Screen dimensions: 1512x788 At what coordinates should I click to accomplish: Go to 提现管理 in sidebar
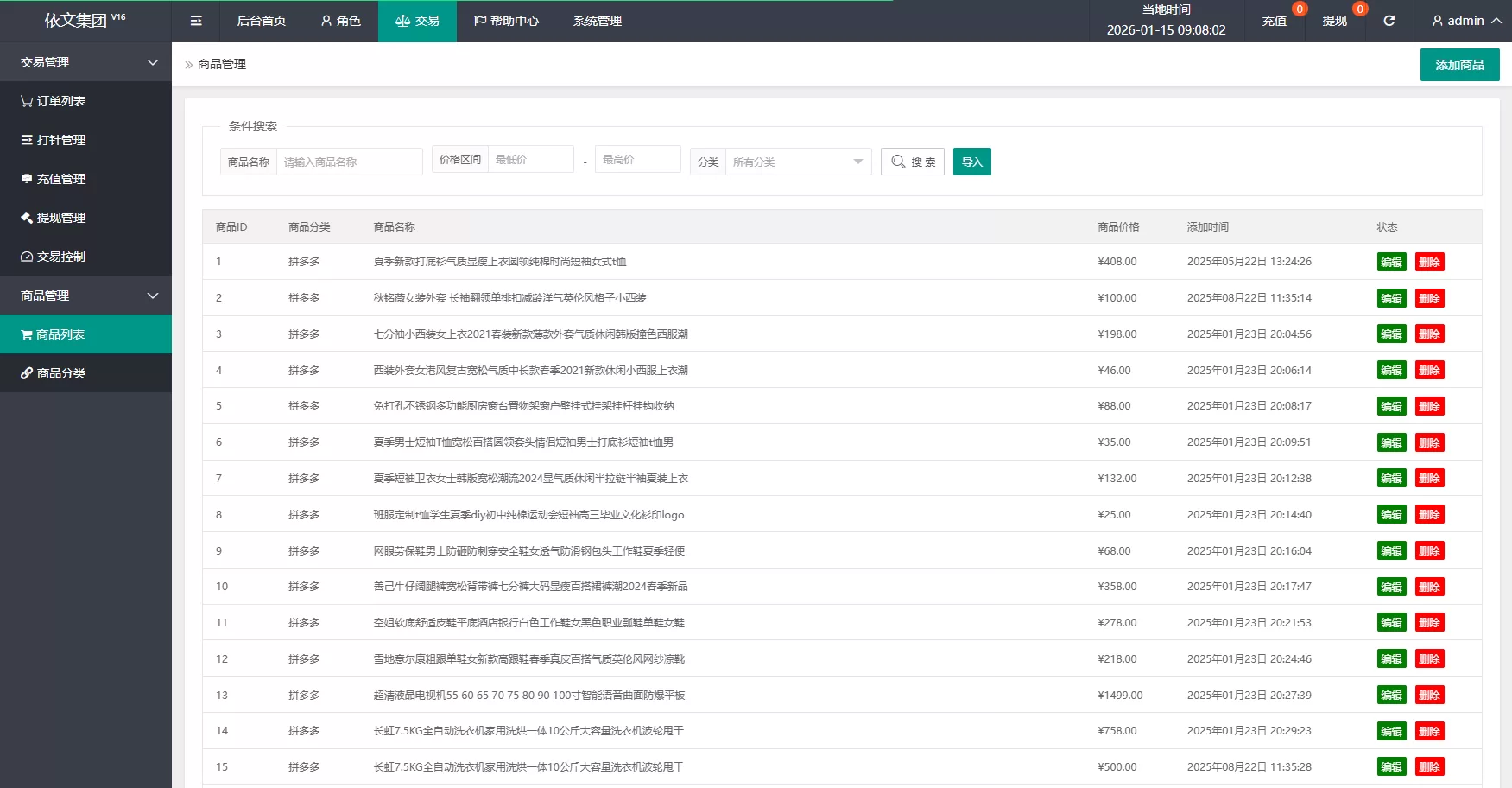pos(60,218)
